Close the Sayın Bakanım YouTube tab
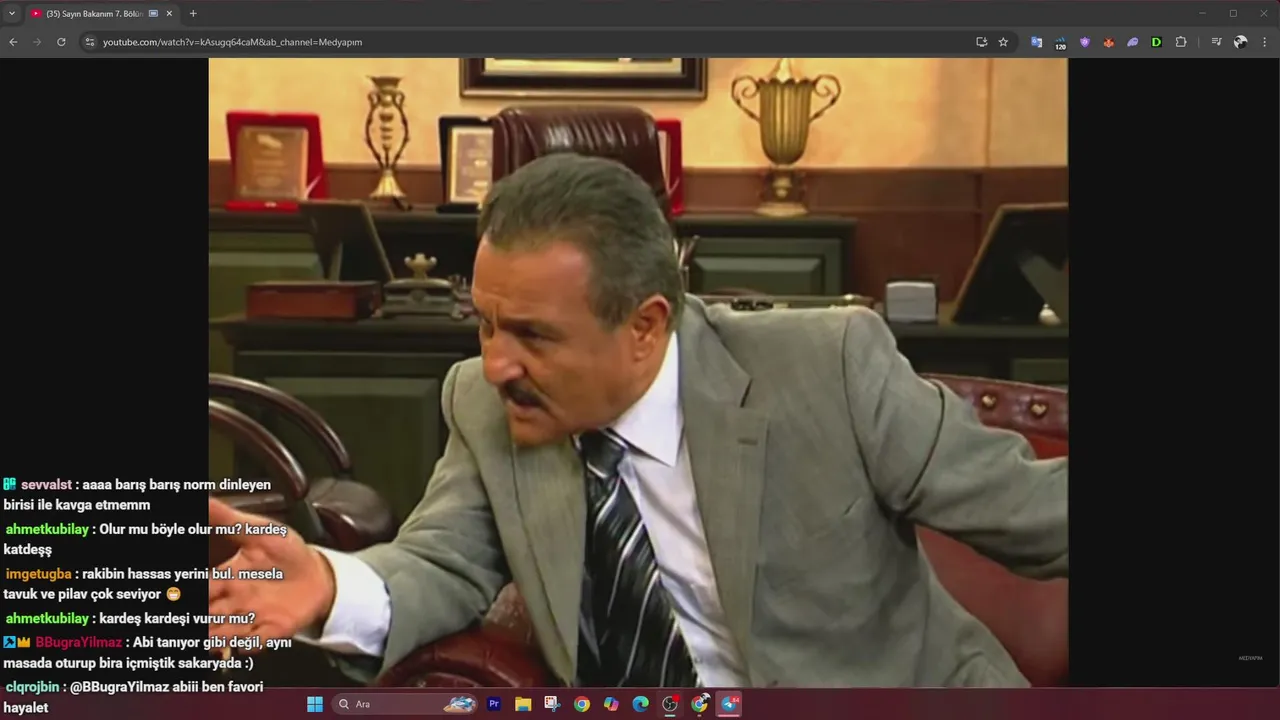 [169, 14]
